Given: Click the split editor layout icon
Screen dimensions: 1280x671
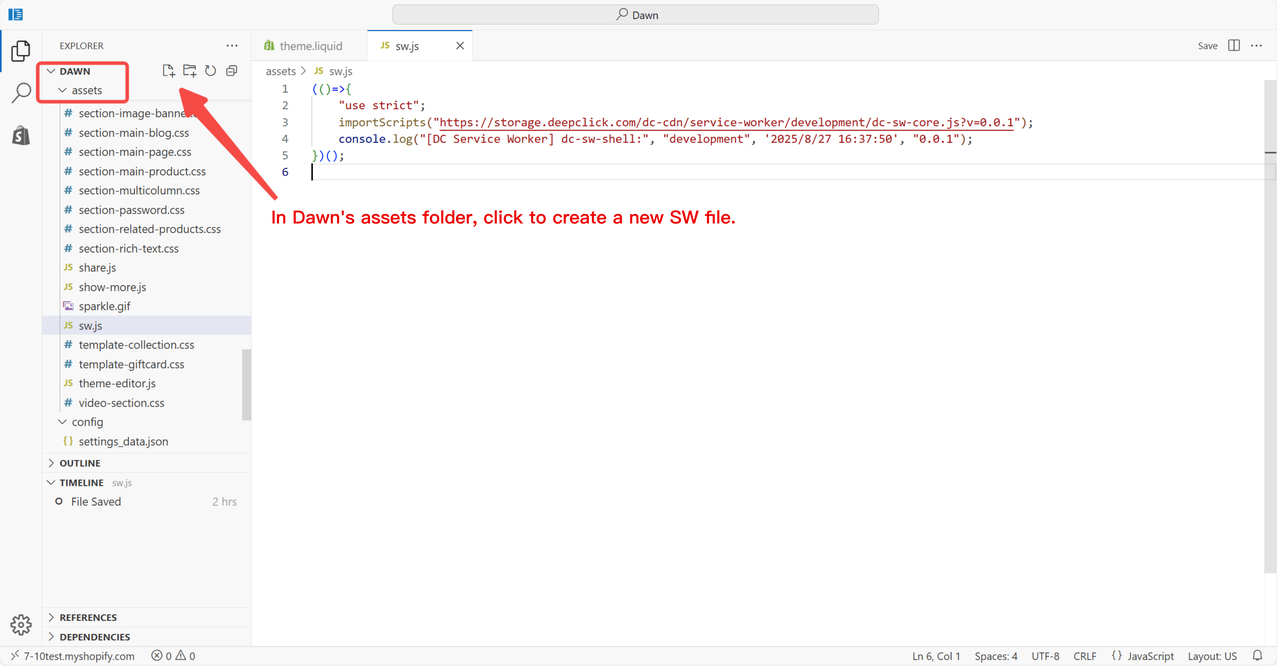Looking at the screenshot, I should [x=1234, y=46].
